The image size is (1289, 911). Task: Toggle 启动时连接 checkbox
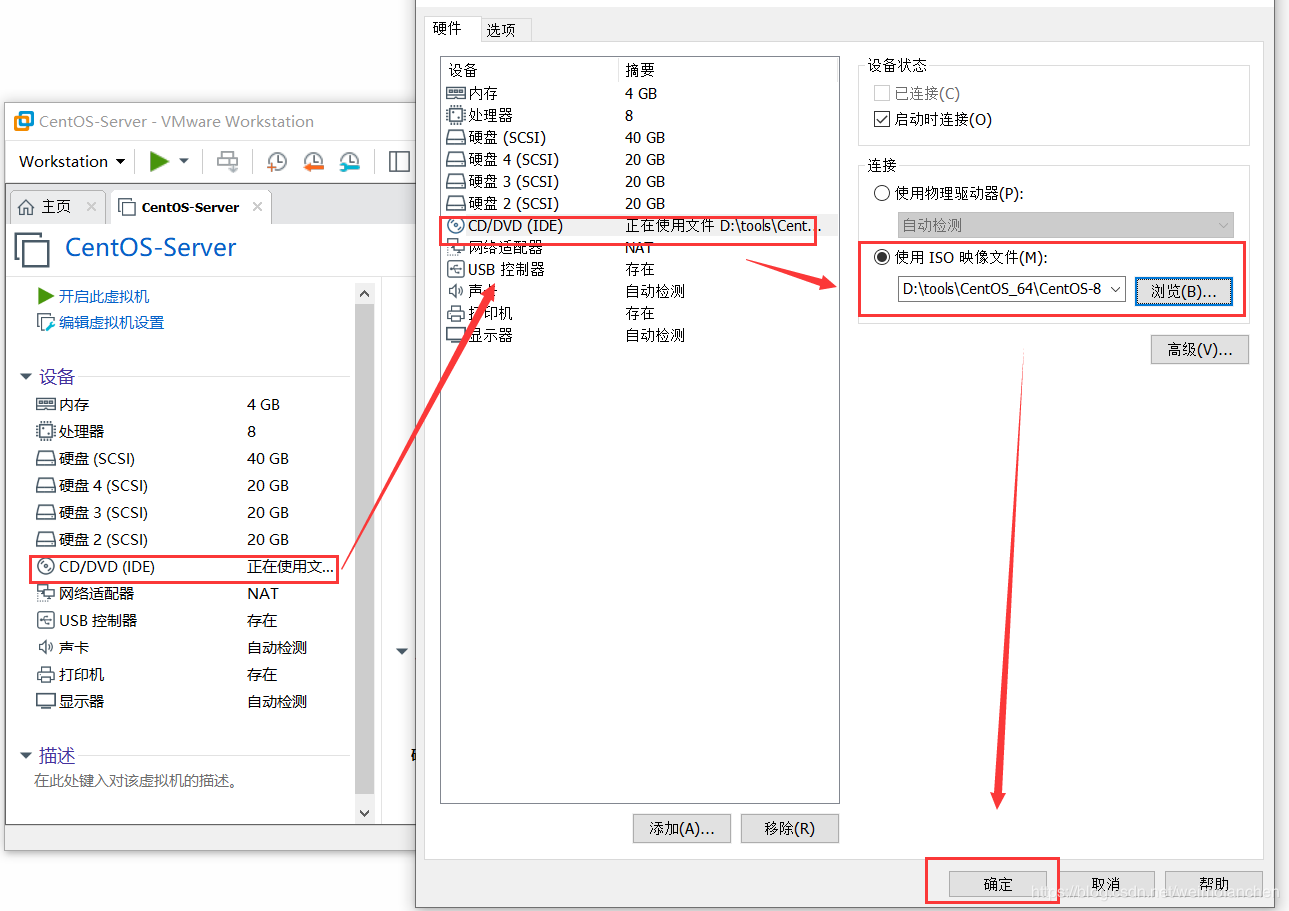point(881,119)
